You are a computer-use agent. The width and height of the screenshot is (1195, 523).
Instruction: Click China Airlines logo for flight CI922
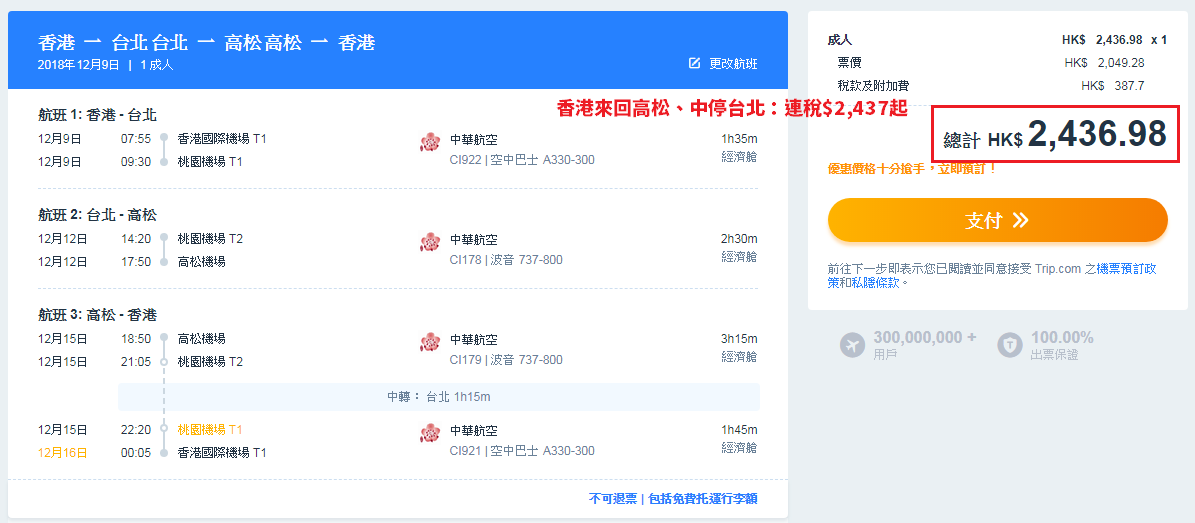click(x=431, y=142)
